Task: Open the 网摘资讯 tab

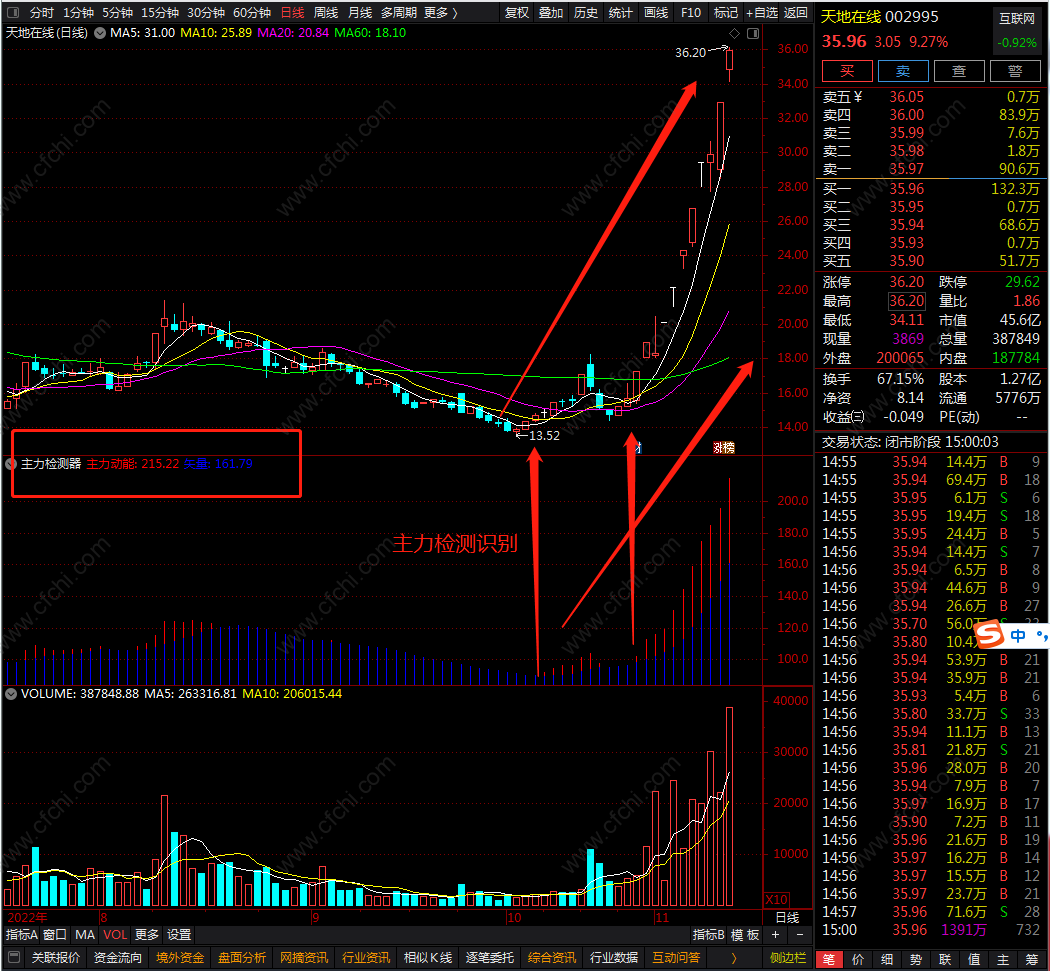Action: tap(304, 958)
